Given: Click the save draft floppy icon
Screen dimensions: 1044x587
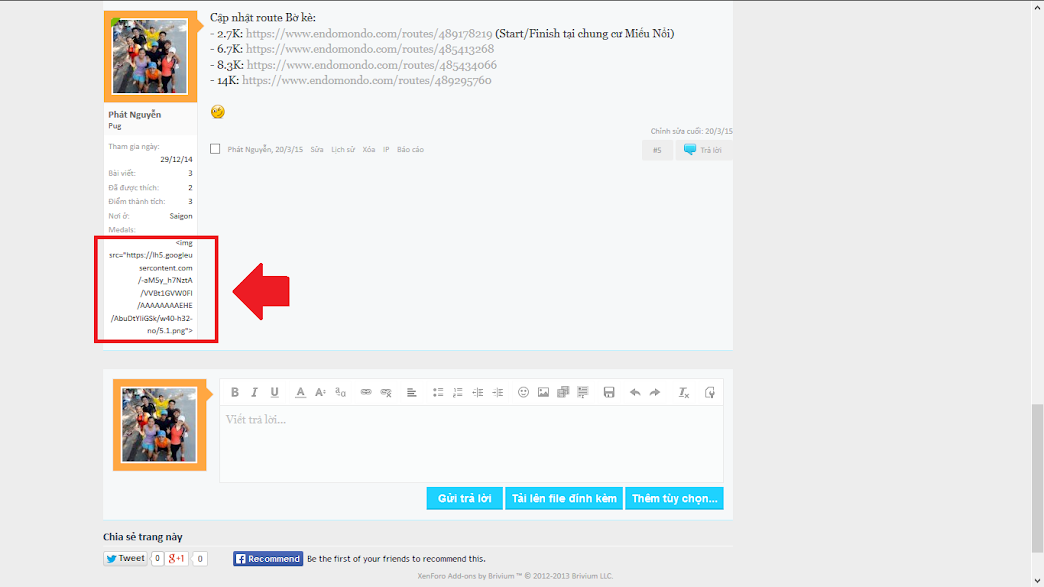Looking at the screenshot, I should [x=609, y=393].
